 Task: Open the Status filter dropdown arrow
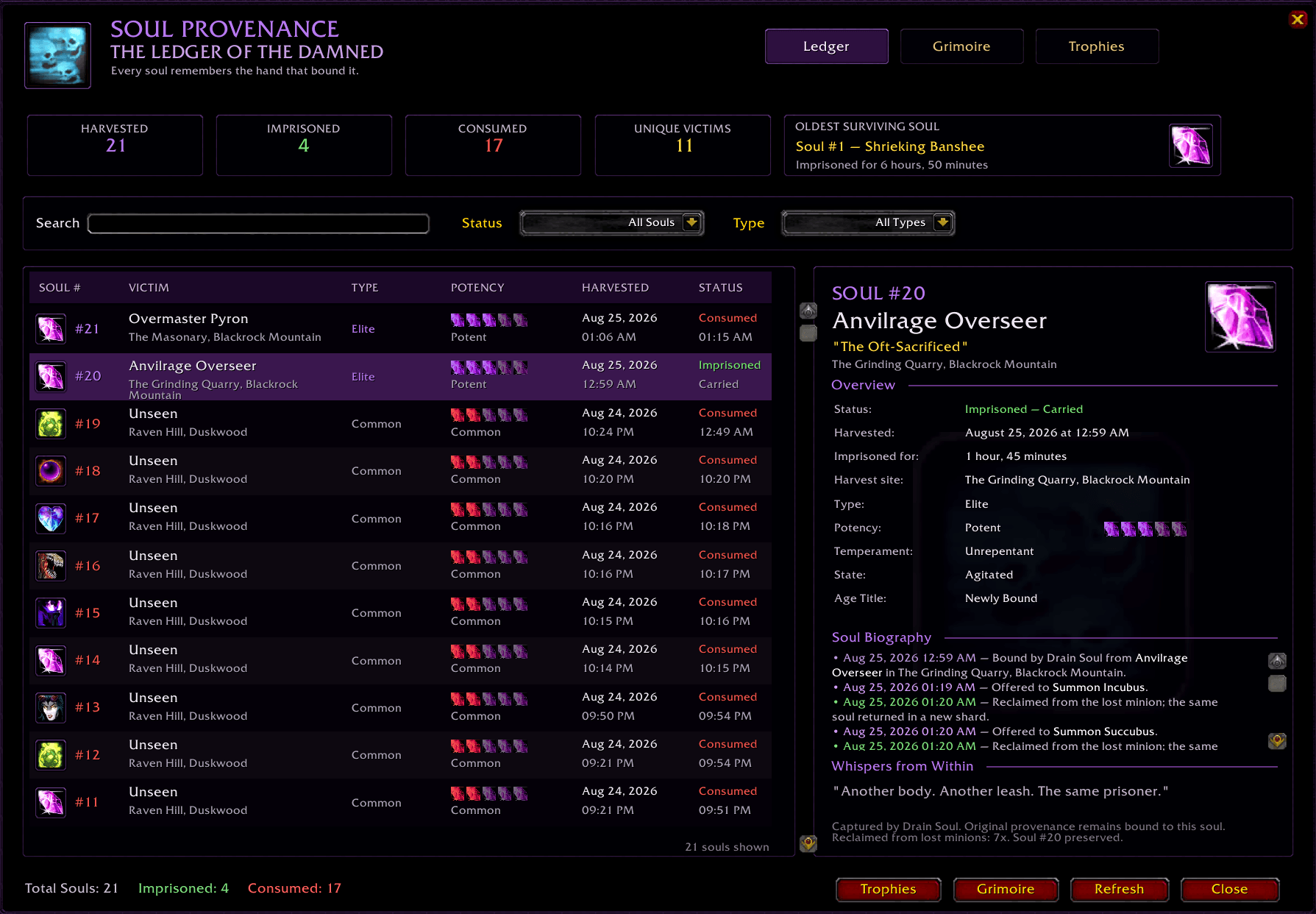691,222
